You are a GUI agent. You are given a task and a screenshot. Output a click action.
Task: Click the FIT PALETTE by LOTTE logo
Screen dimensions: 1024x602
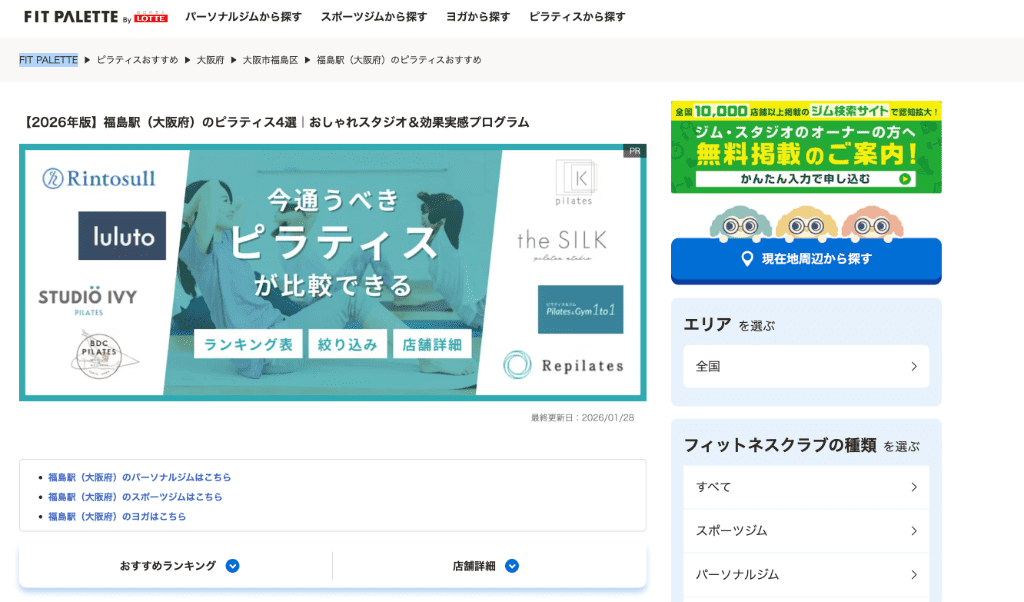tap(96, 17)
